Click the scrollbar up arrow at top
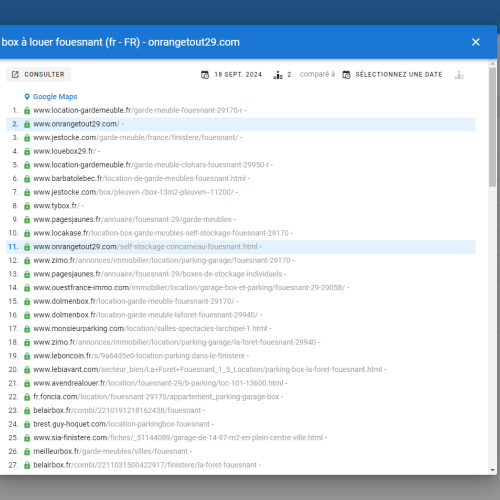Viewport: 500px width, 500px height. click(493, 63)
